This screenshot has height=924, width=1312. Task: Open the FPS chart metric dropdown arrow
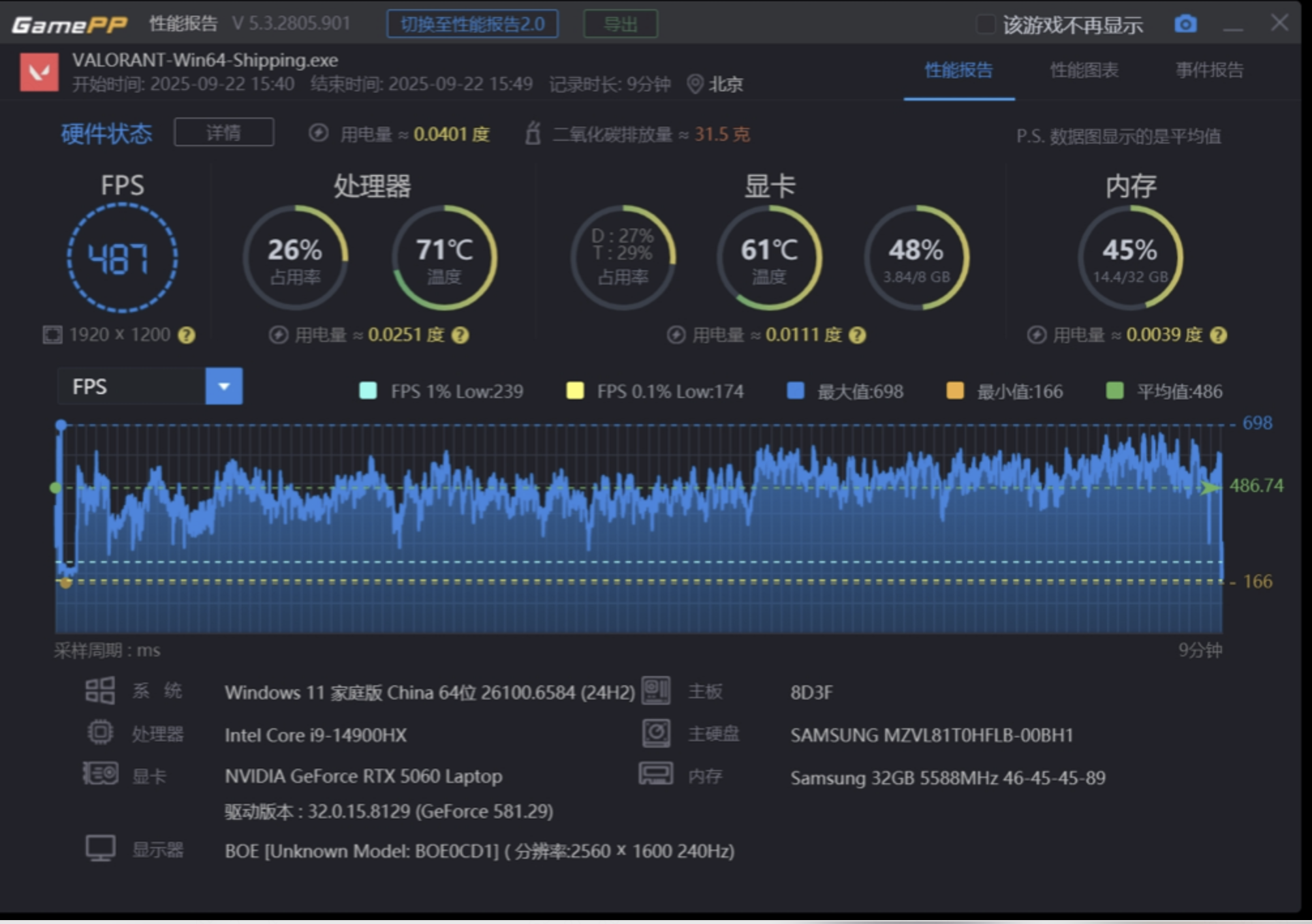(x=224, y=386)
